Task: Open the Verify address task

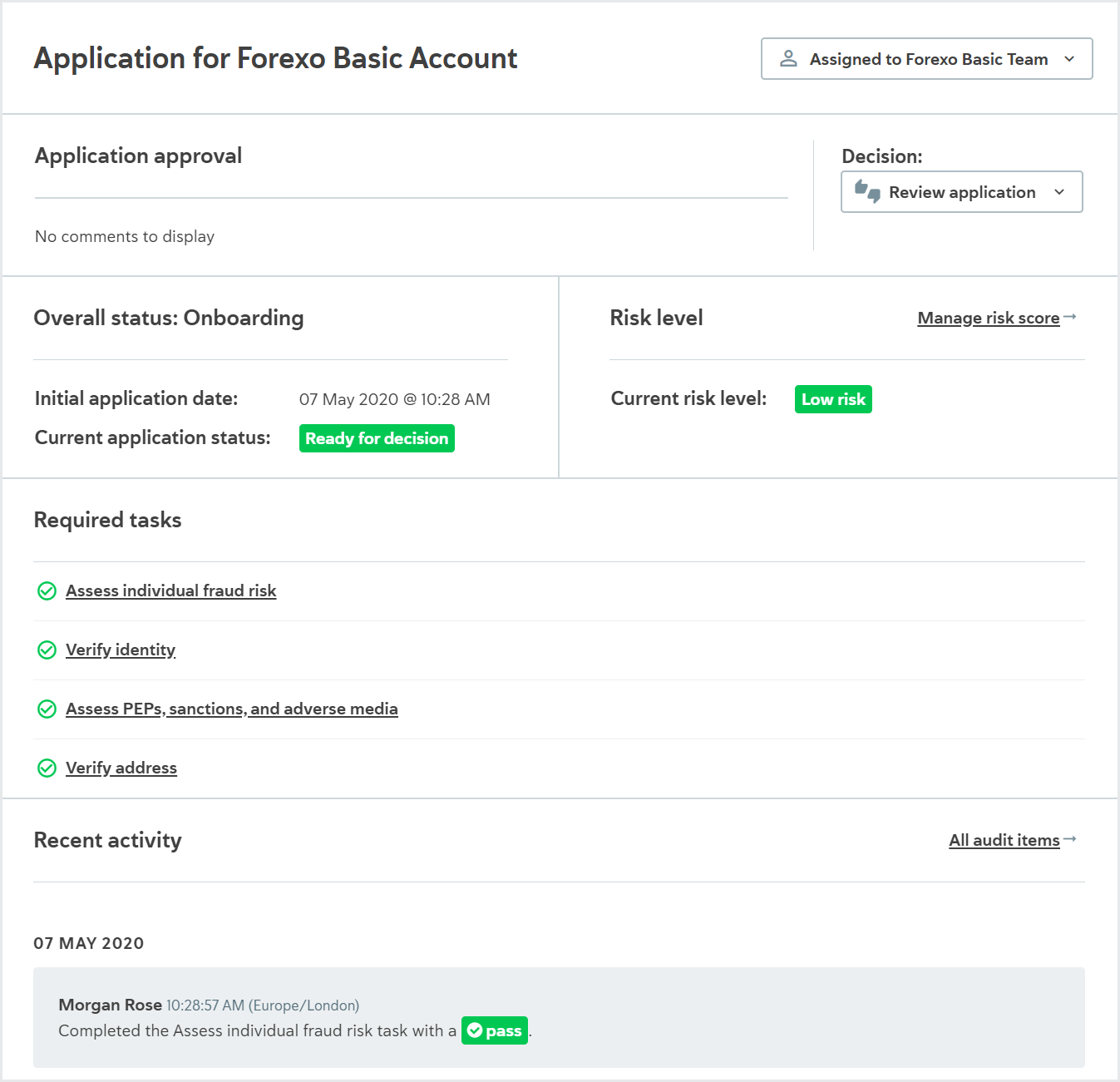Action: pos(121,768)
